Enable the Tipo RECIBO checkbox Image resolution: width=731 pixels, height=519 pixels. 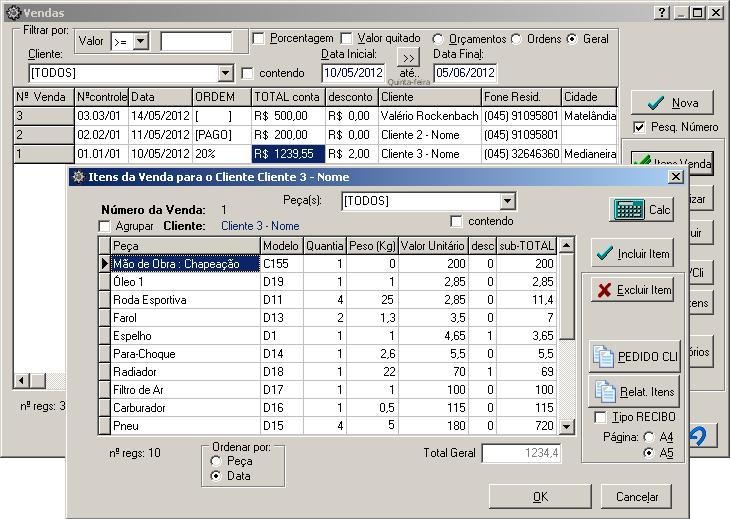click(x=600, y=417)
